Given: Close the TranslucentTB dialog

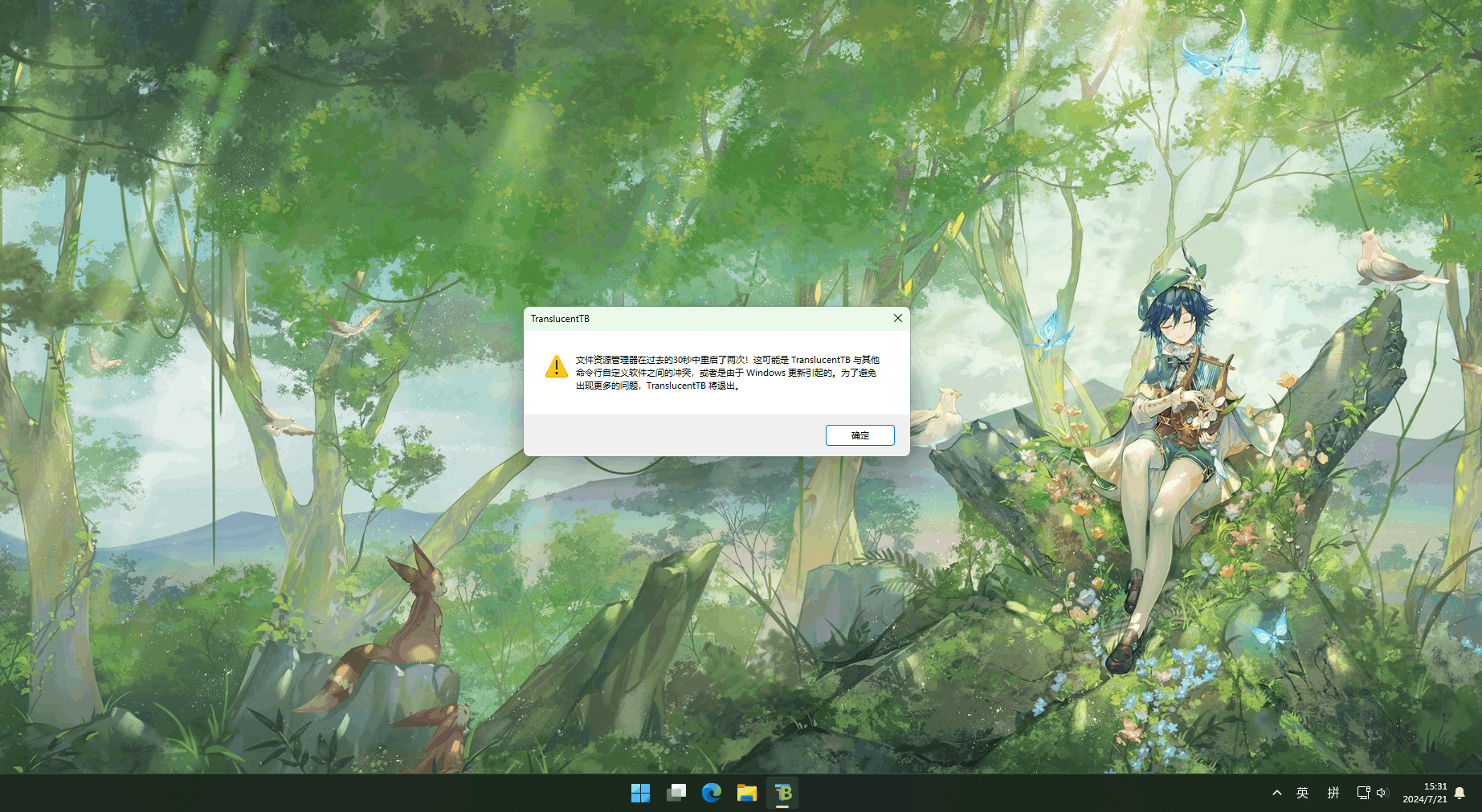Looking at the screenshot, I should tap(897, 318).
